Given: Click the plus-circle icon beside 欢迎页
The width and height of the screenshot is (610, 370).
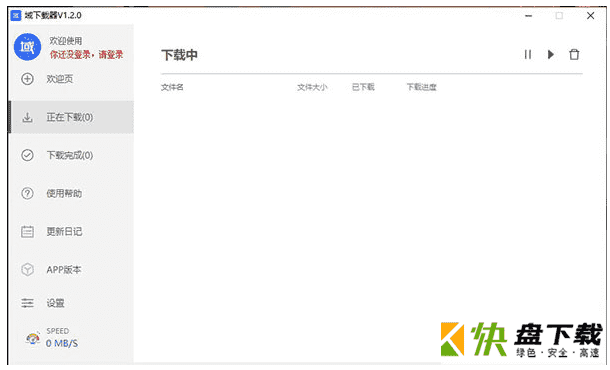Looking at the screenshot, I should click(x=27, y=79).
